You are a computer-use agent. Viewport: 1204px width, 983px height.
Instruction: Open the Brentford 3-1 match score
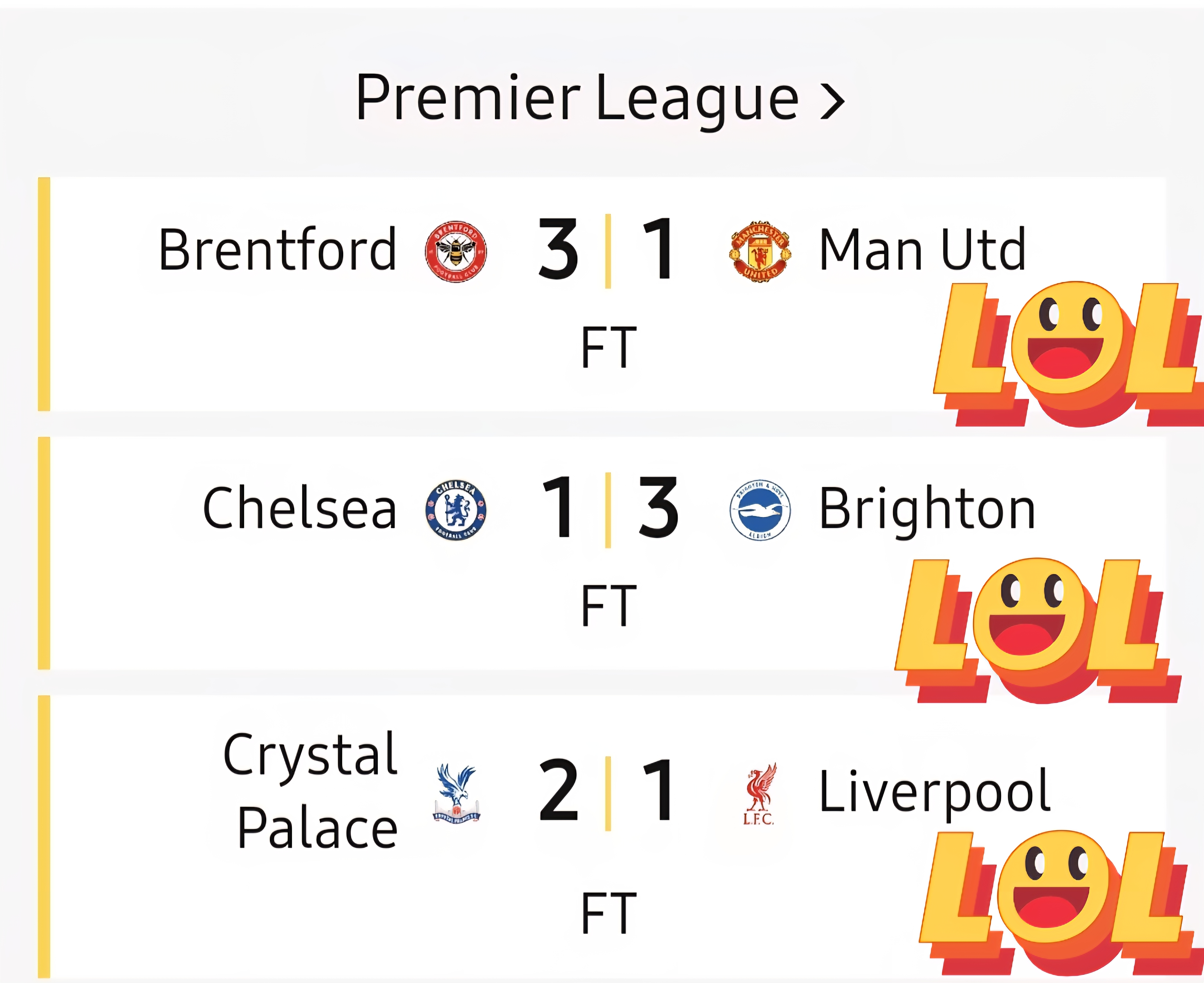pyautogui.click(x=608, y=250)
